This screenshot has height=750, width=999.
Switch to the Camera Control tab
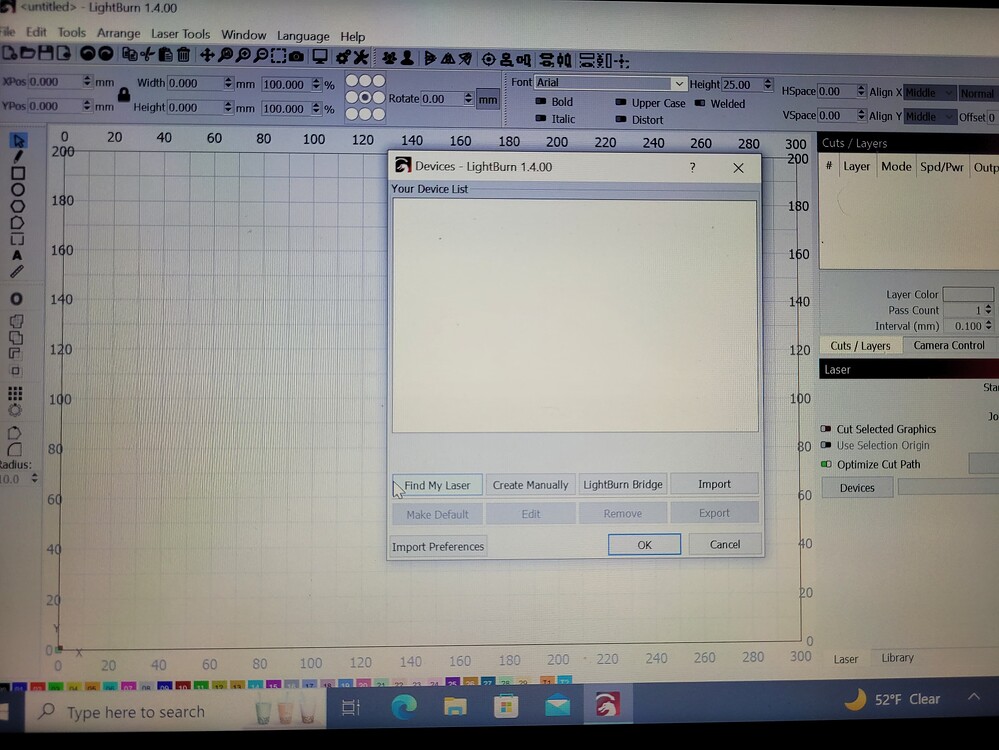pos(949,345)
